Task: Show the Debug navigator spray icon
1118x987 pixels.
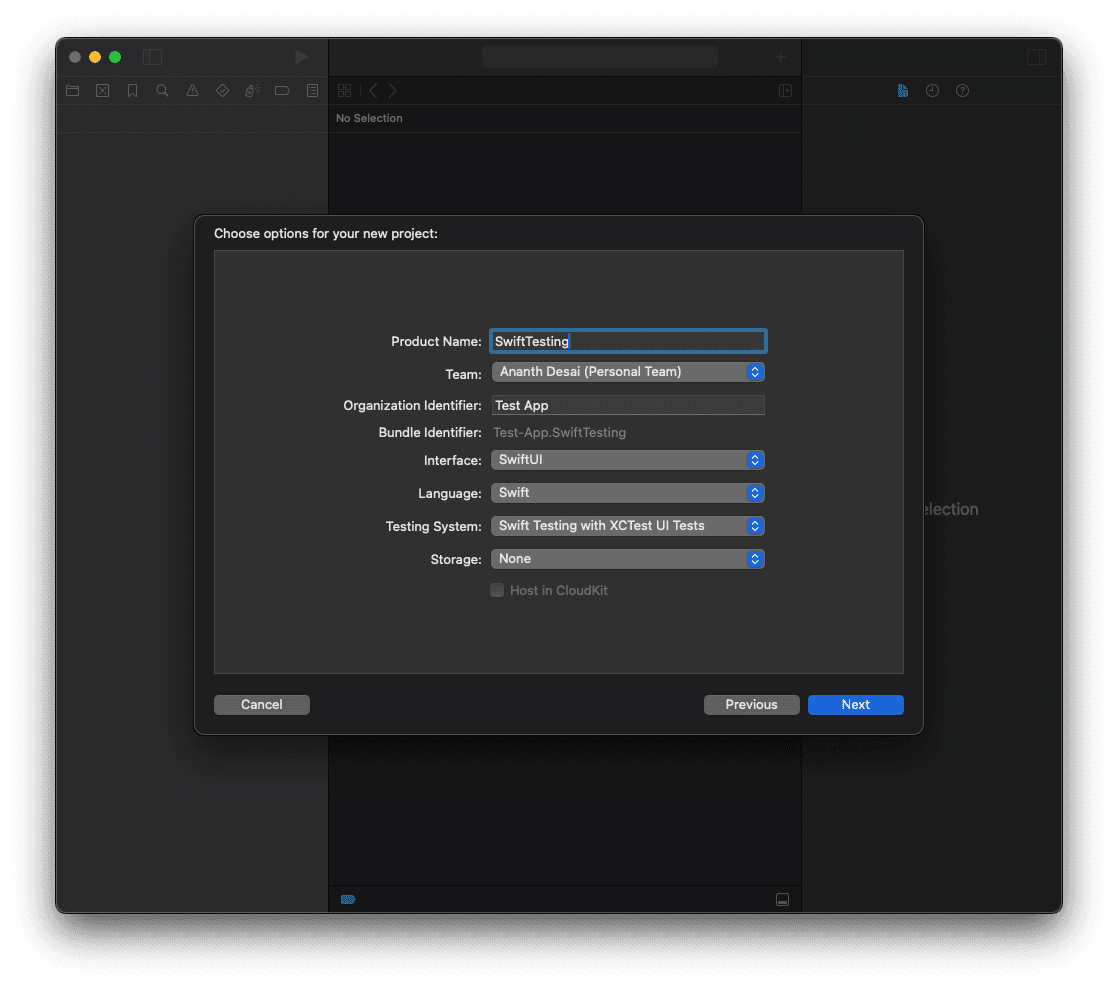Action: [252, 90]
